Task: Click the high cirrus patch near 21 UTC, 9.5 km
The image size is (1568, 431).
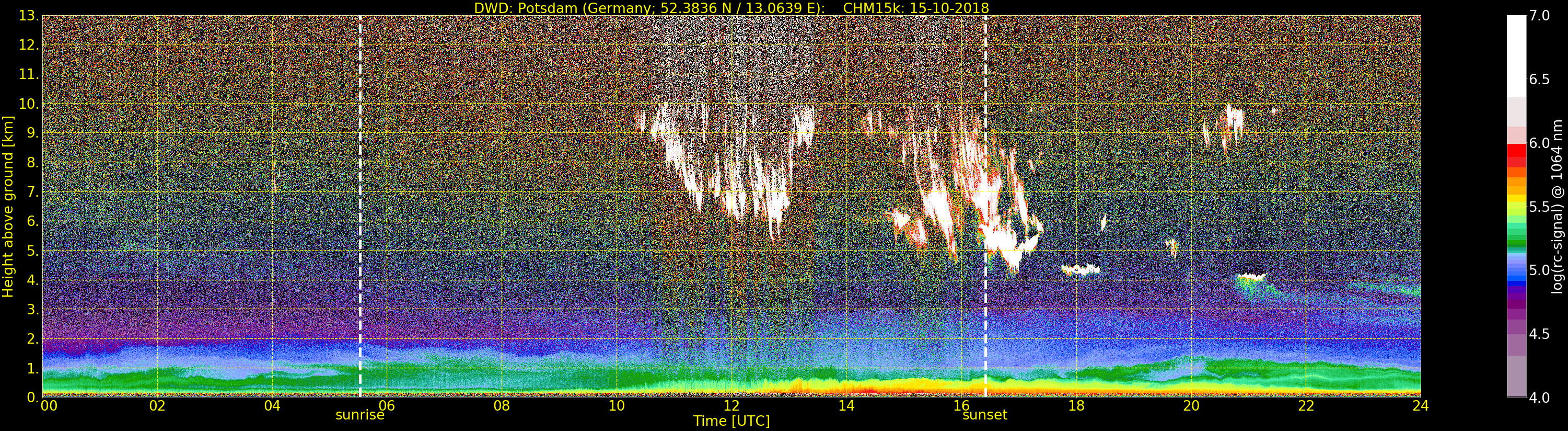Action: (1232, 125)
